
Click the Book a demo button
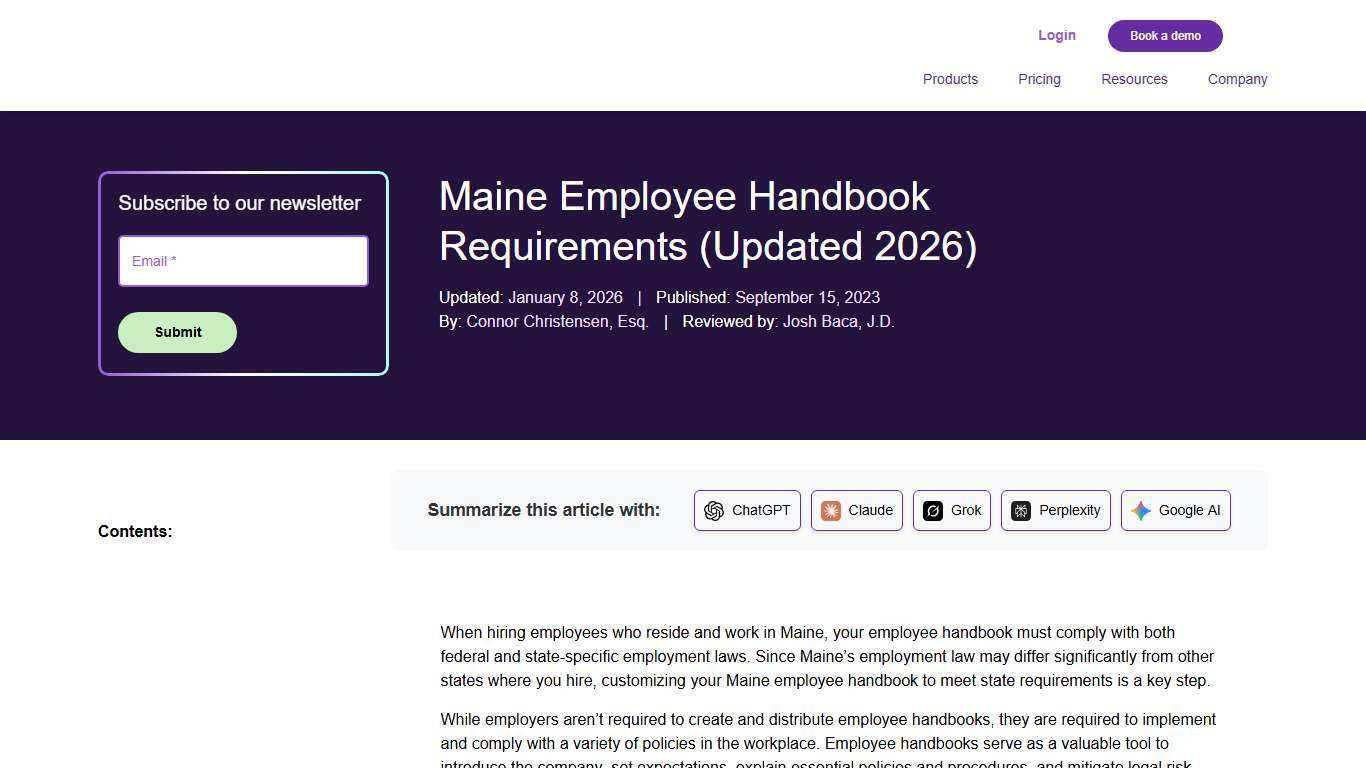1165,35
